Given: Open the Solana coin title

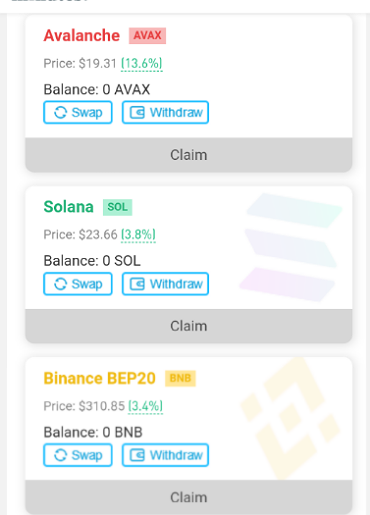Looking at the screenshot, I should coord(68,207).
